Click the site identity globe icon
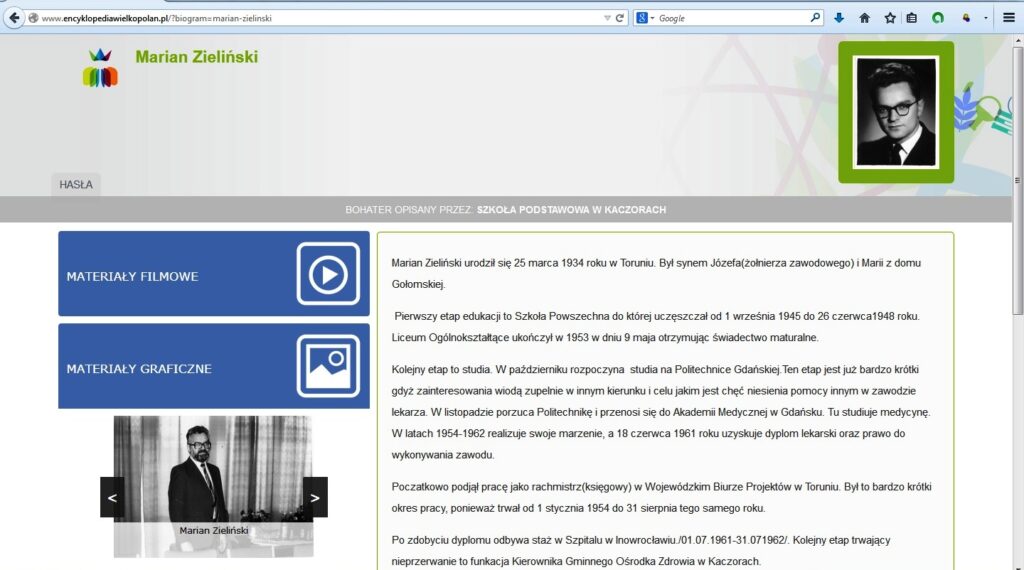 [x=33, y=18]
